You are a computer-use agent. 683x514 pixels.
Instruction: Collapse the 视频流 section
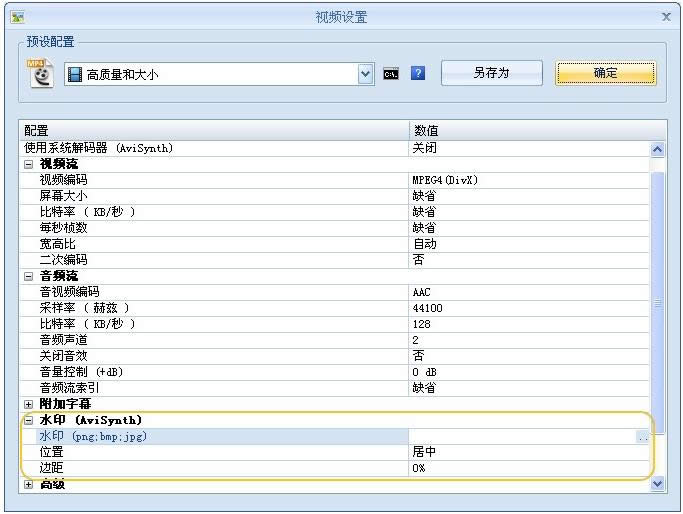click(28, 164)
